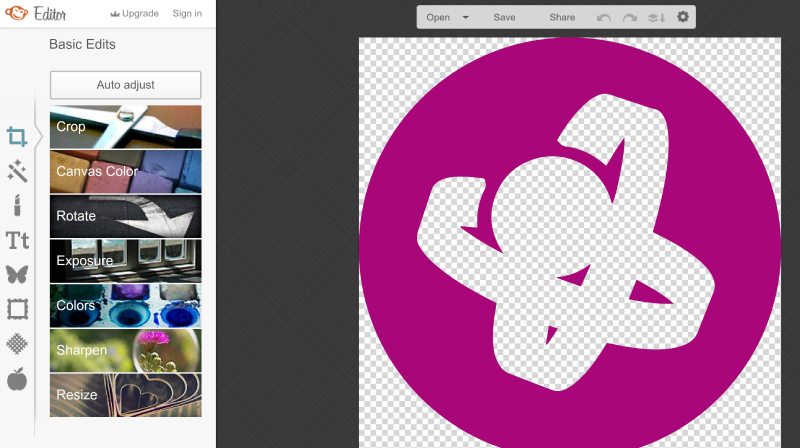Image resolution: width=800 pixels, height=448 pixels.
Task: Click the Editor title text
Action: [50, 13]
